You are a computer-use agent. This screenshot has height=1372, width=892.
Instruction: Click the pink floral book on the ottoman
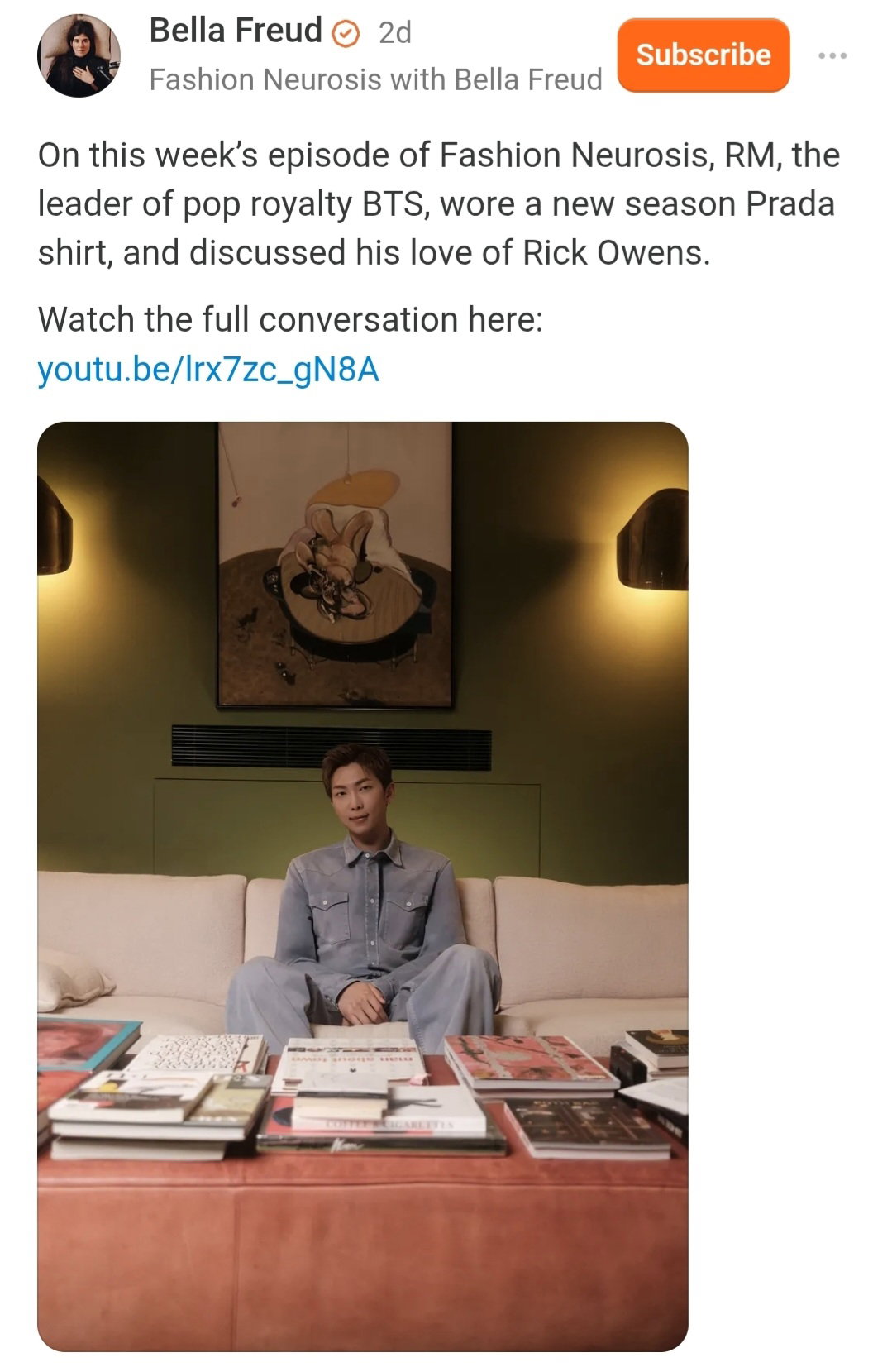tap(529, 1063)
